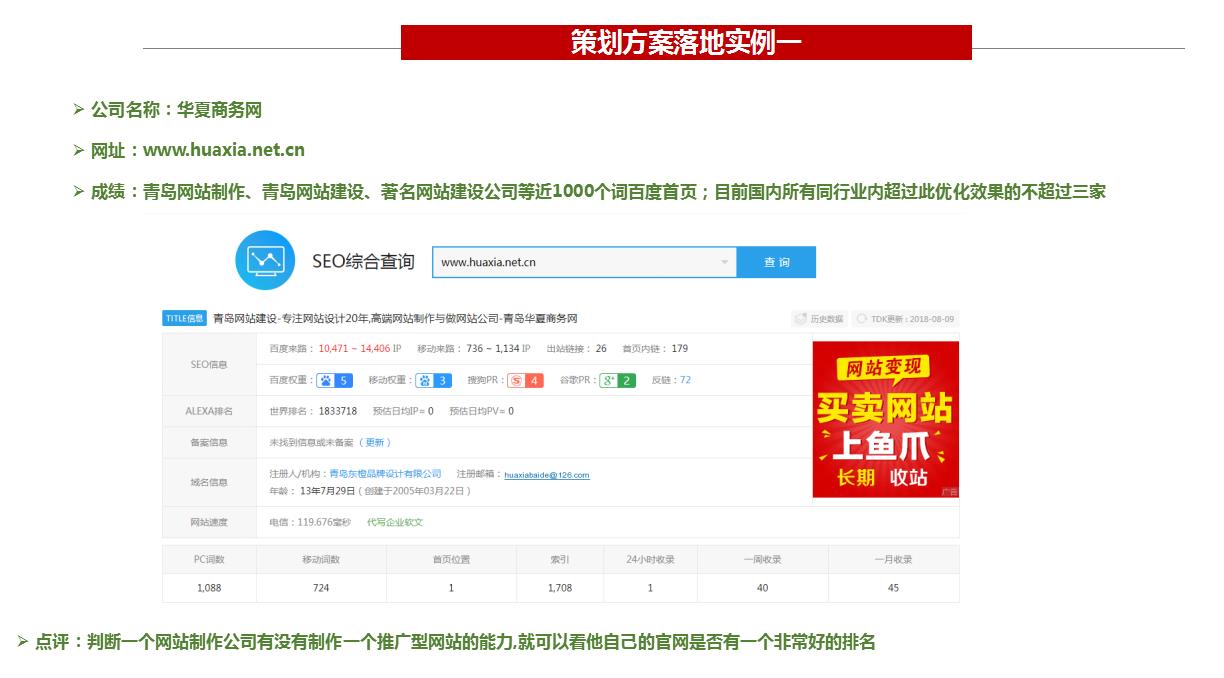
Task: Click the 更新 link in 备案信息 row
Action: coord(375,442)
